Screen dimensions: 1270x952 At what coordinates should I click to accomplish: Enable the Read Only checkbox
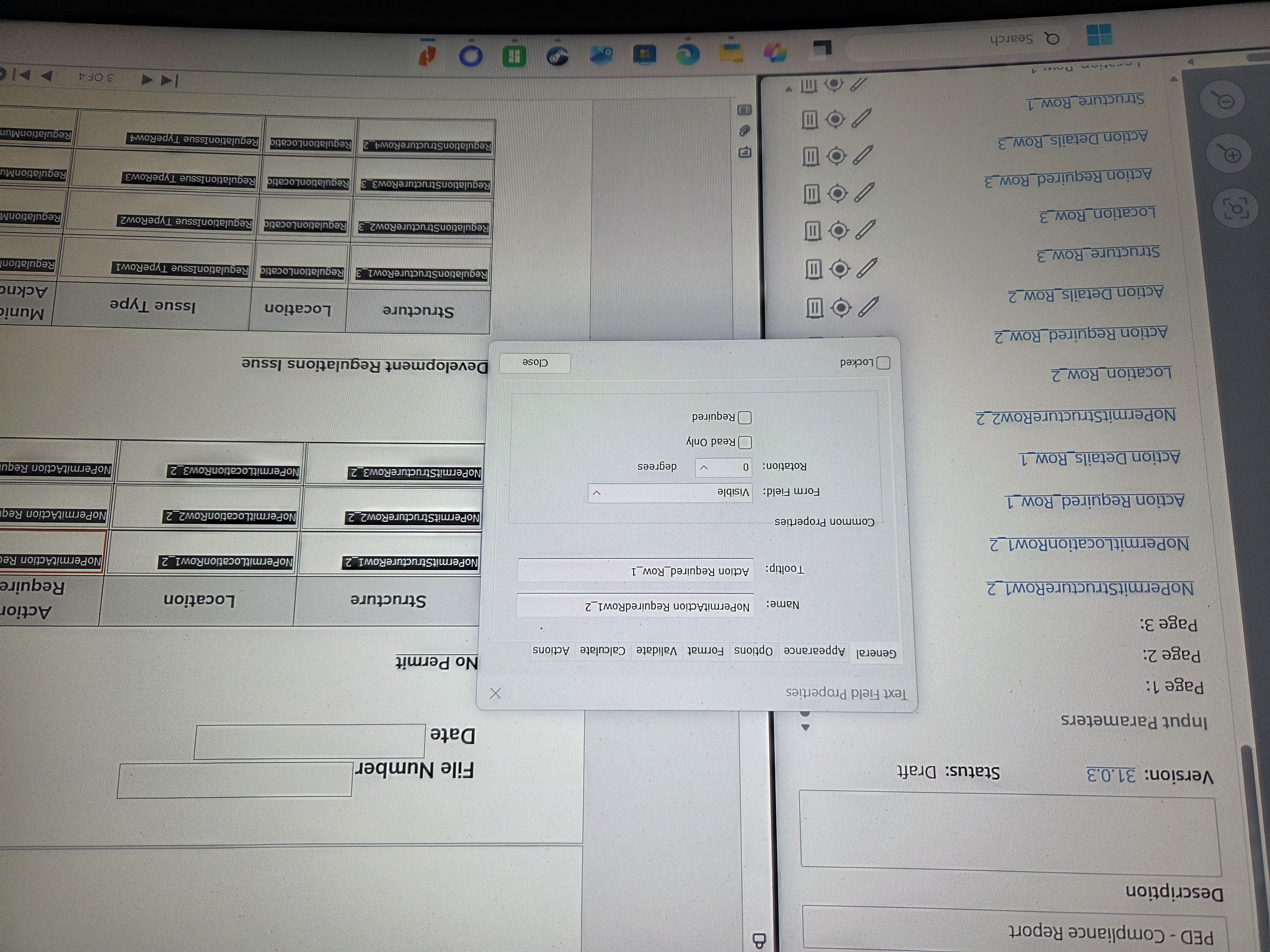click(x=745, y=442)
